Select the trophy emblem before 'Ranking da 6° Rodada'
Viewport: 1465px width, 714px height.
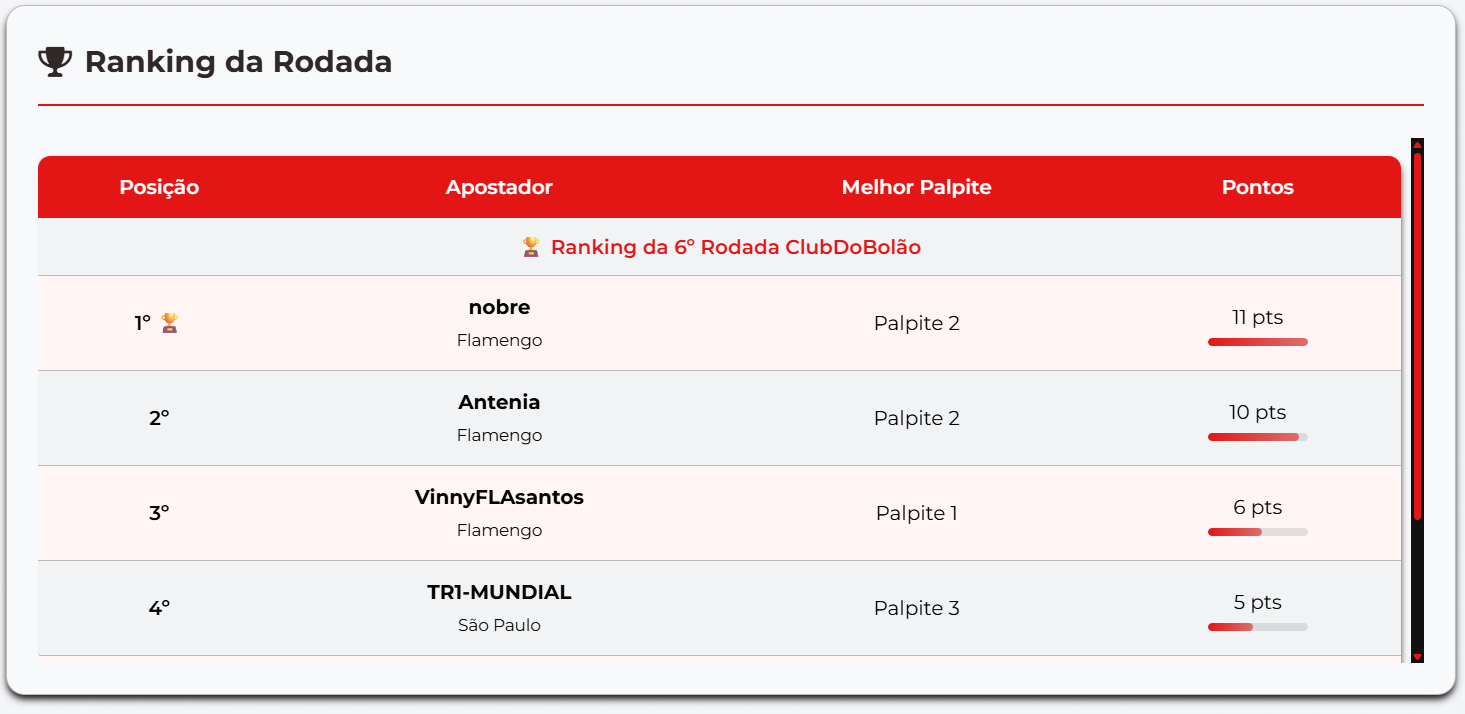[528, 246]
